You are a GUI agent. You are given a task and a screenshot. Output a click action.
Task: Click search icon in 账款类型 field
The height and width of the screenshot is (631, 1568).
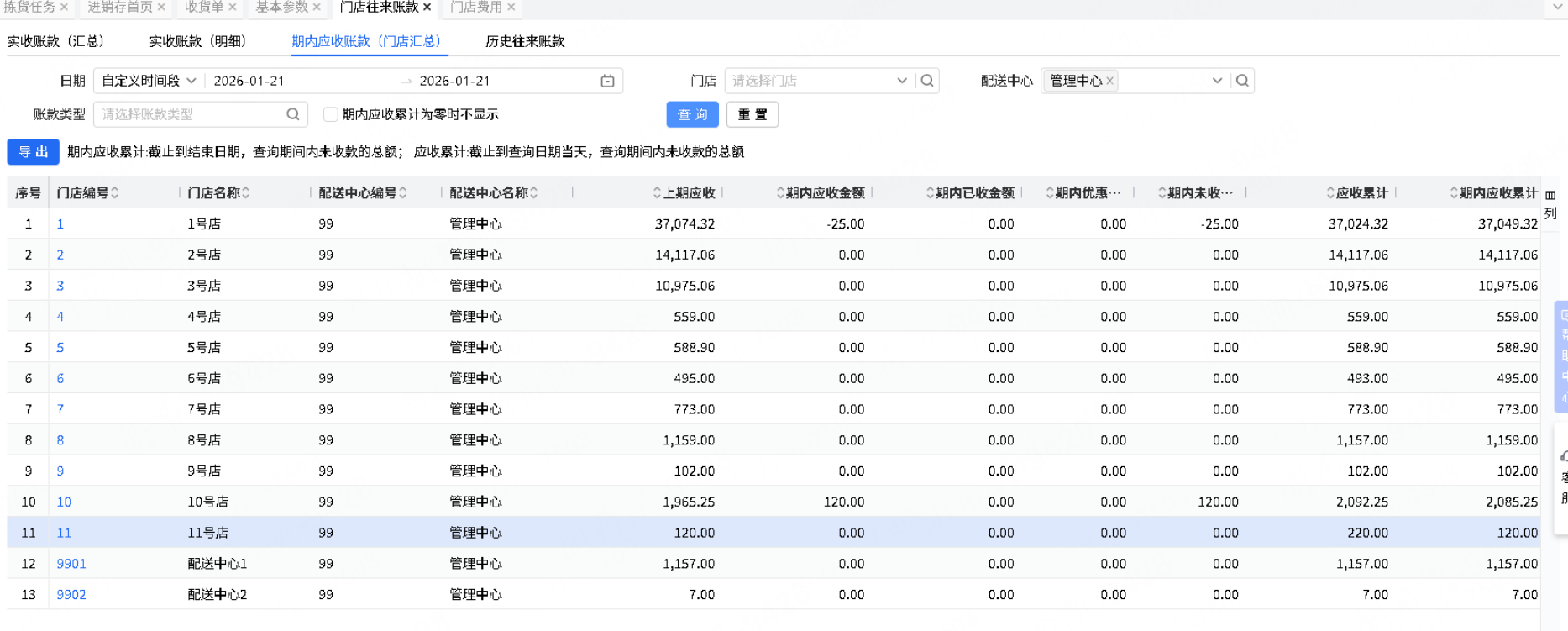[x=293, y=114]
